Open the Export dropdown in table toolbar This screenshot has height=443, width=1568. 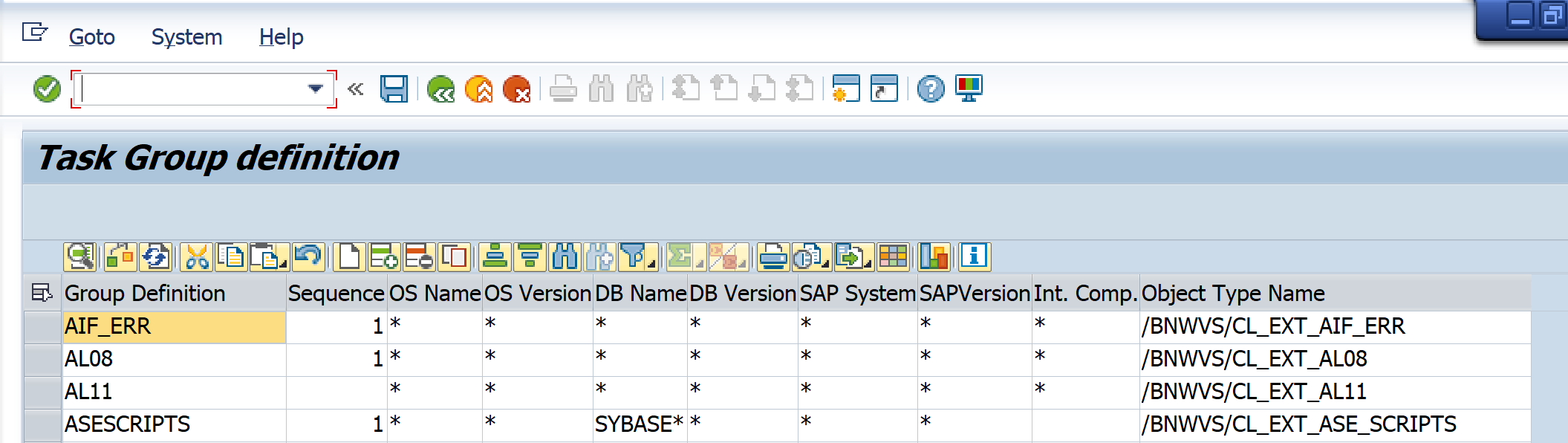point(852,257)
